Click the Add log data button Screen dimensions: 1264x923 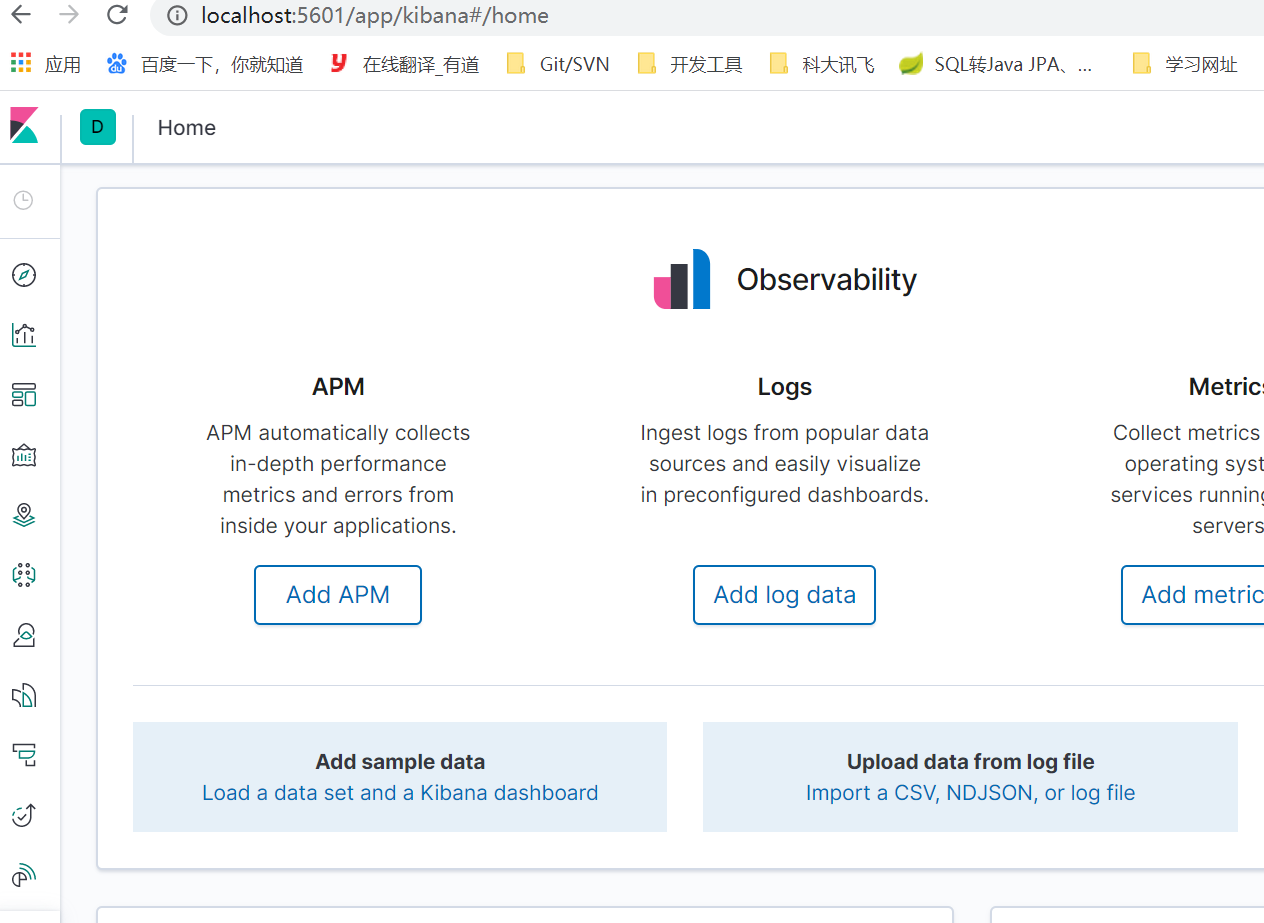tap(784, 595)
